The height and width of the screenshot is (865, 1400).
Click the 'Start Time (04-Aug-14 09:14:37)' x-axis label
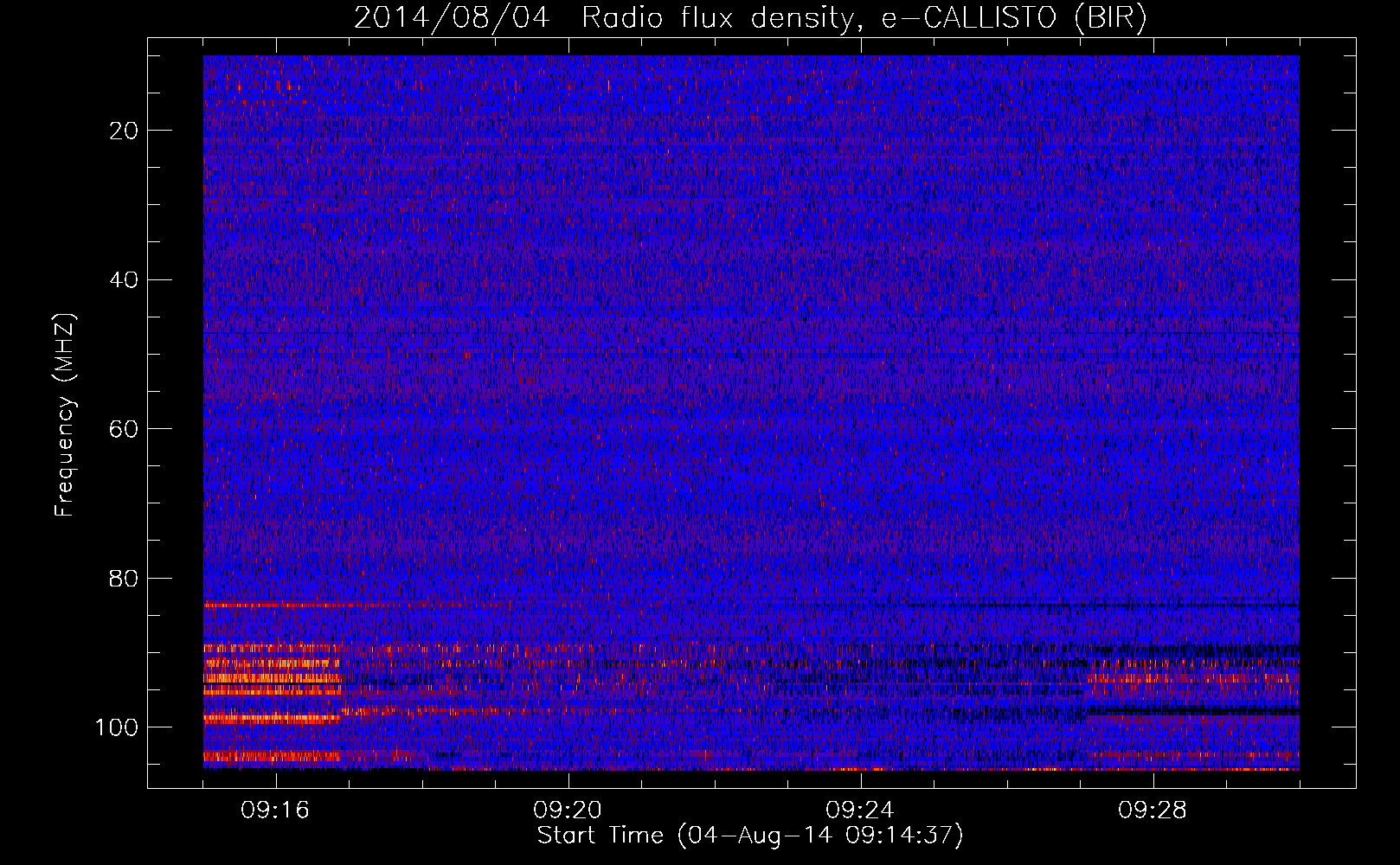[x=750, y=836]
